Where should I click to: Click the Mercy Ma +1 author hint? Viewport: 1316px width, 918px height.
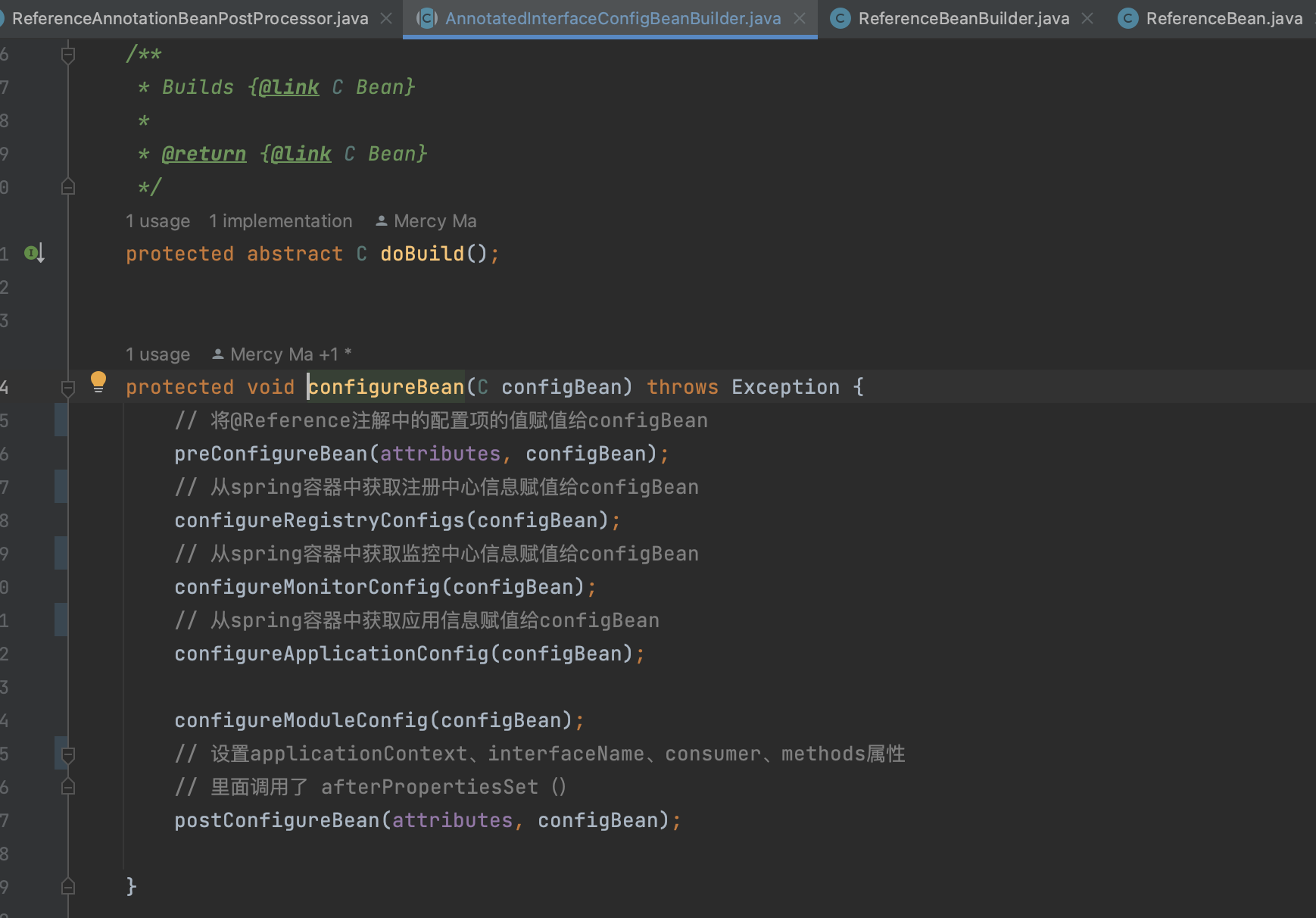click(x=282, y=354)
